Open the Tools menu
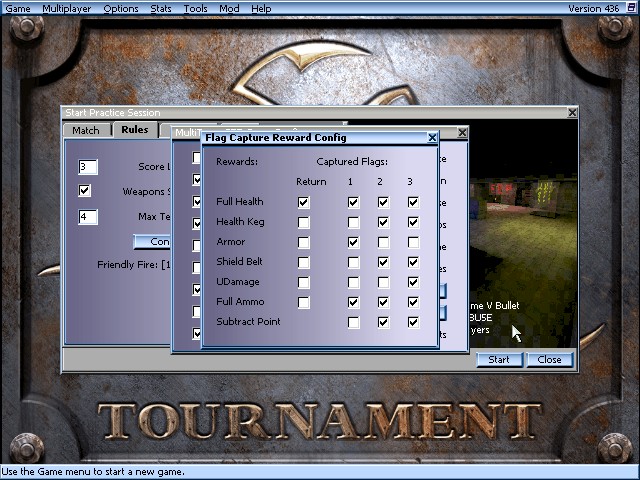640x480 pixels. (x=196, y=8)
